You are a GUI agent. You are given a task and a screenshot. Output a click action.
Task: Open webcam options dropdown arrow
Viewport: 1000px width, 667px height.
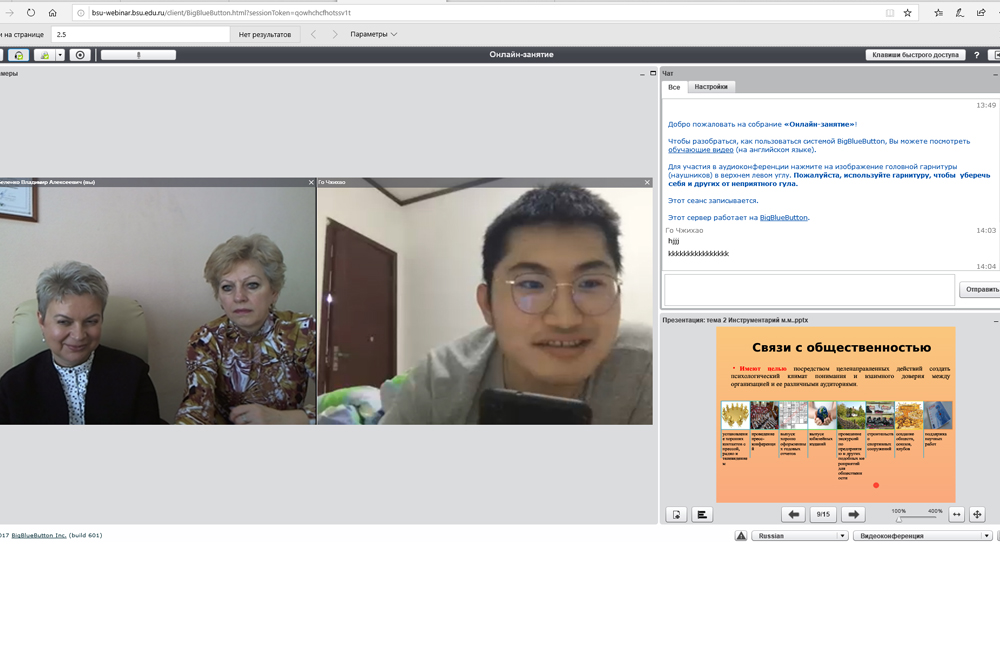[x=60, y=55]
